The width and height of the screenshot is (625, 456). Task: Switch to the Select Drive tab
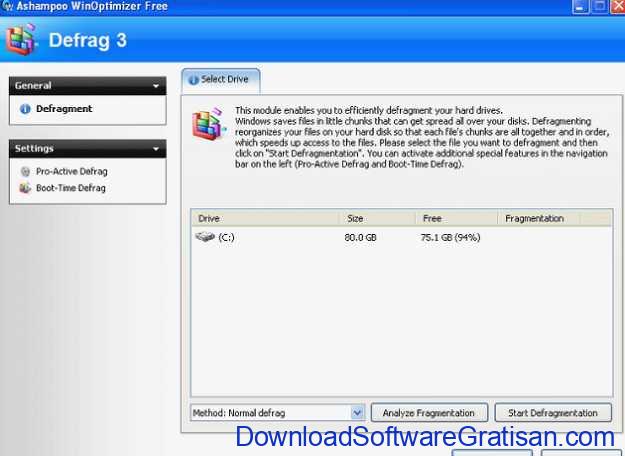(221, 81)
